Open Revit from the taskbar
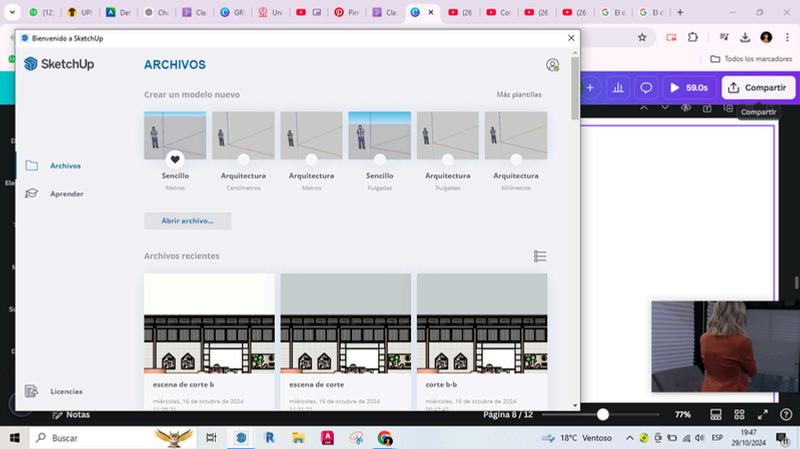800x449 pixels. [270, 438]
